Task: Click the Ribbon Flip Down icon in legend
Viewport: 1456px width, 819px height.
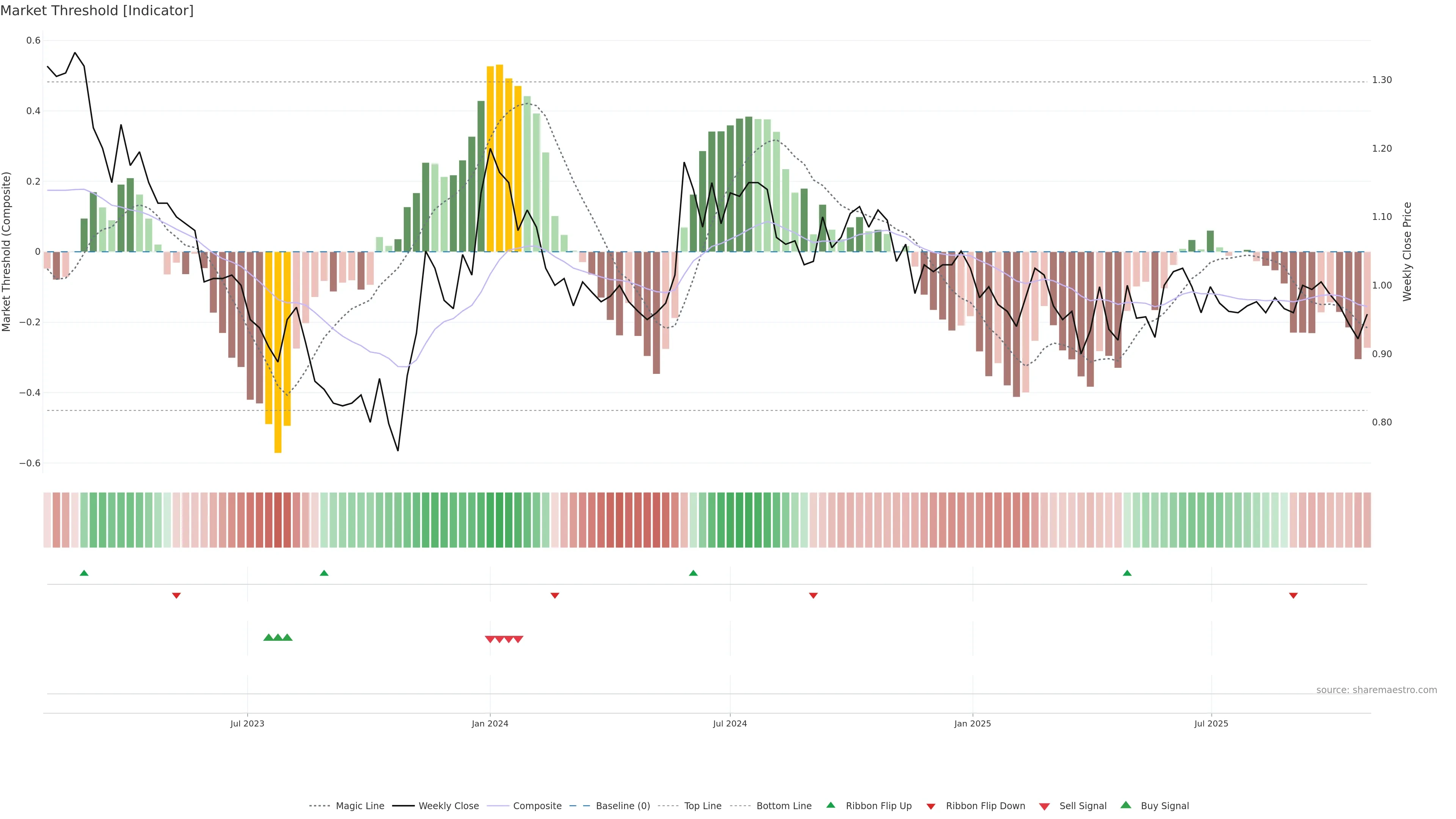Action: pyautogui.click(x=931, y=806)
